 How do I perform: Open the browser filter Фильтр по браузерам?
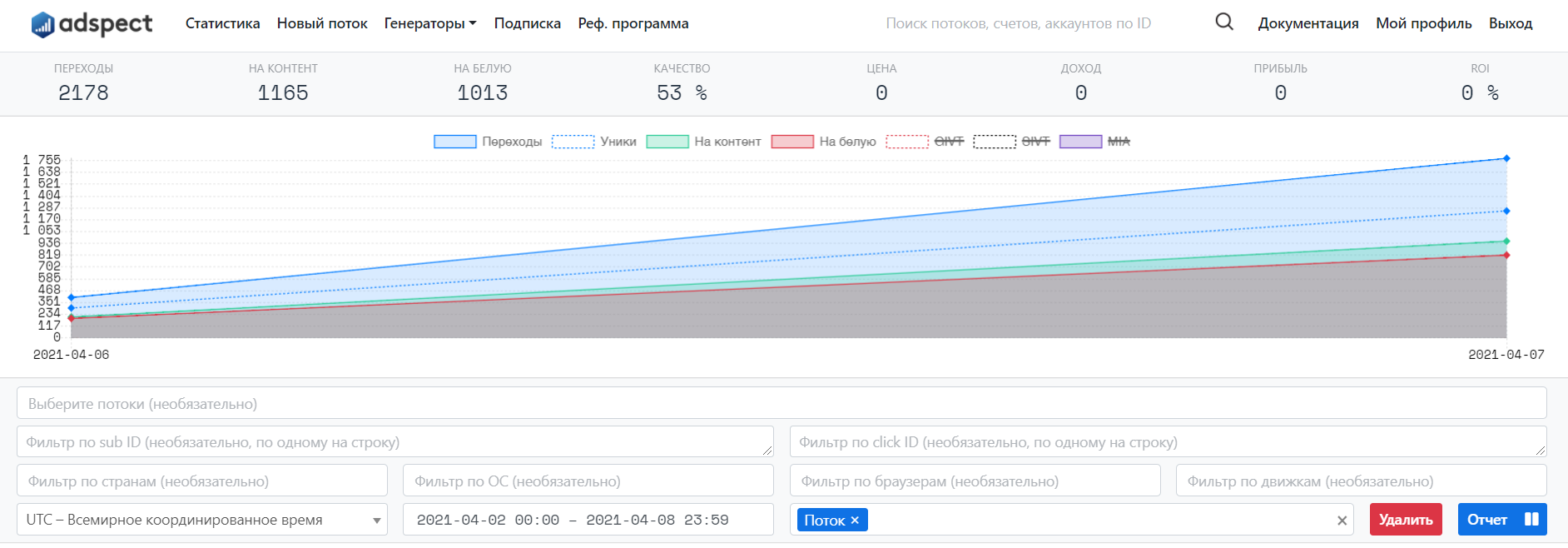(975, 481)
